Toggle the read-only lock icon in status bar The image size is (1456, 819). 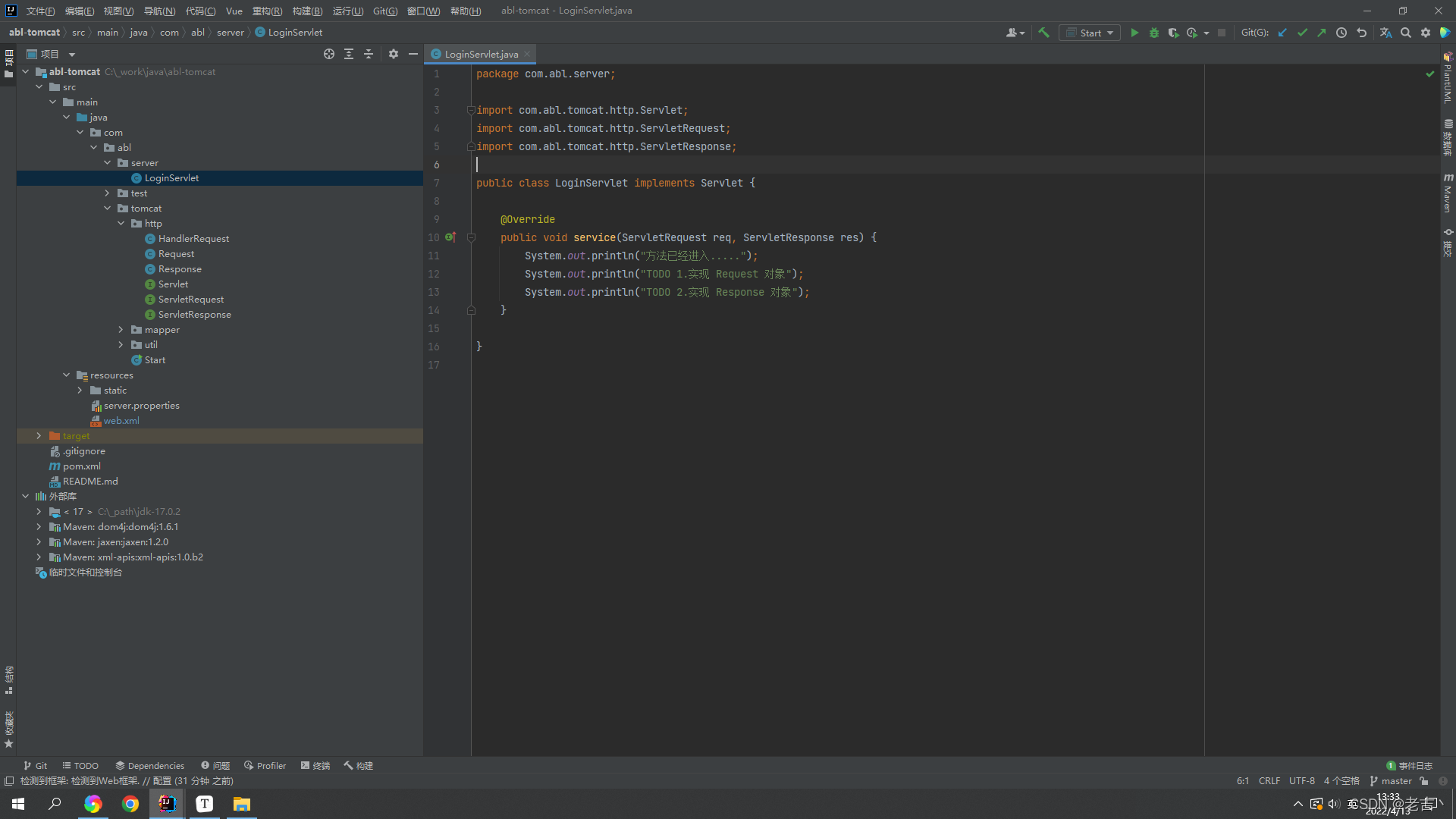point(1424,781)
